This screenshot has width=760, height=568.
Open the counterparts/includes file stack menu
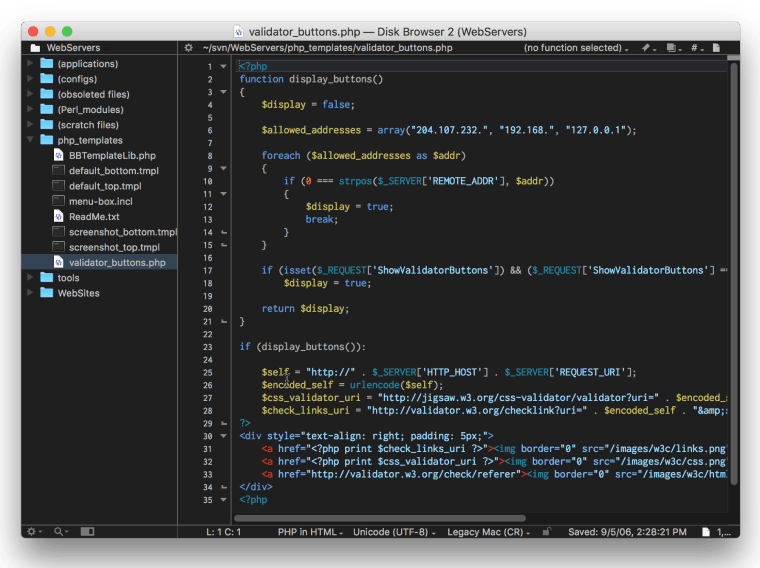tap(674, 47)
